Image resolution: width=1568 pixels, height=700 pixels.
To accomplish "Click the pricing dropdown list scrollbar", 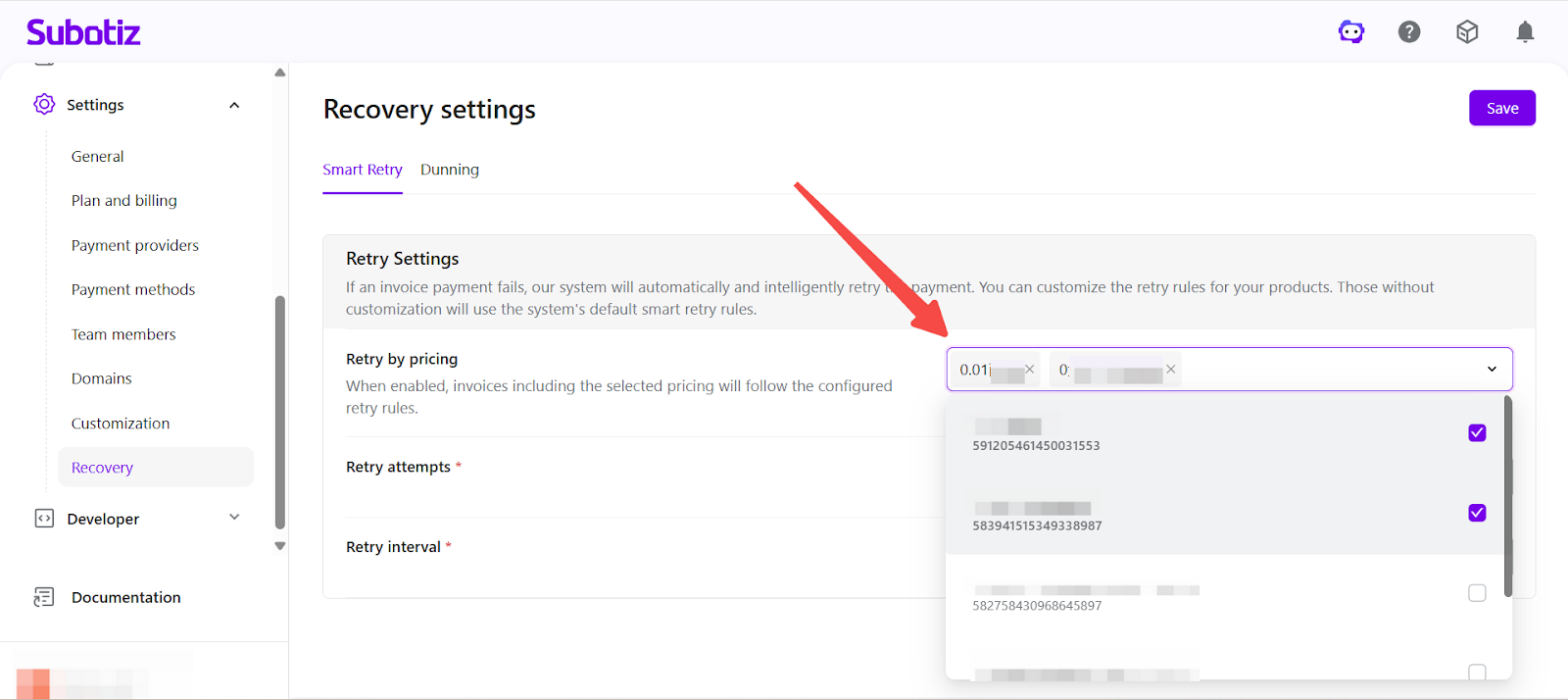I will [1507, 495].
